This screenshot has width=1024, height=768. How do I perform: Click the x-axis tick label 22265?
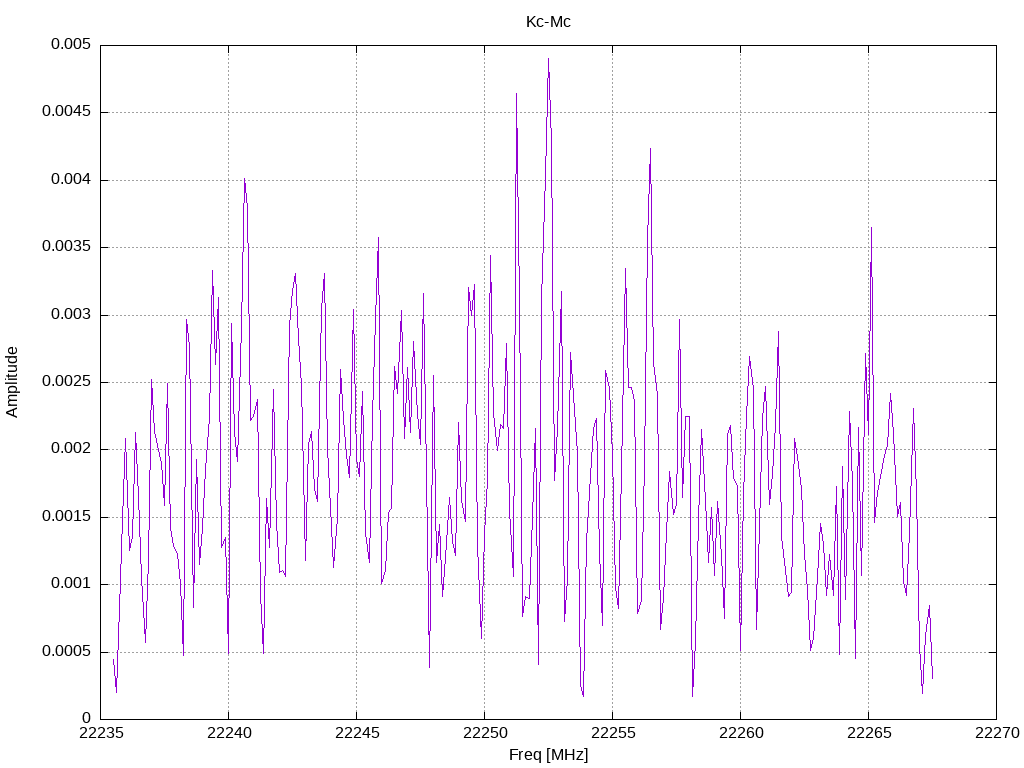869,733
